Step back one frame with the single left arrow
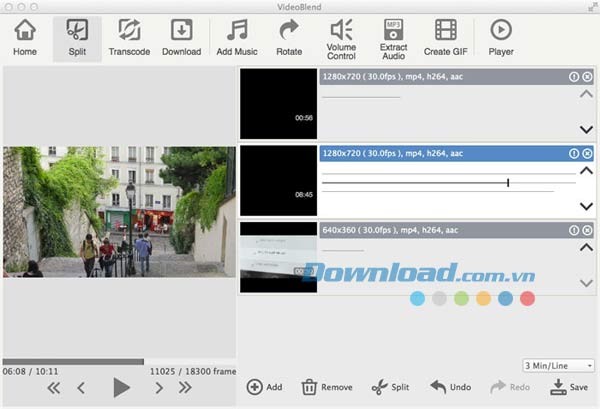The height and width of the screenshot is (409, 600). tap(81, 388)
